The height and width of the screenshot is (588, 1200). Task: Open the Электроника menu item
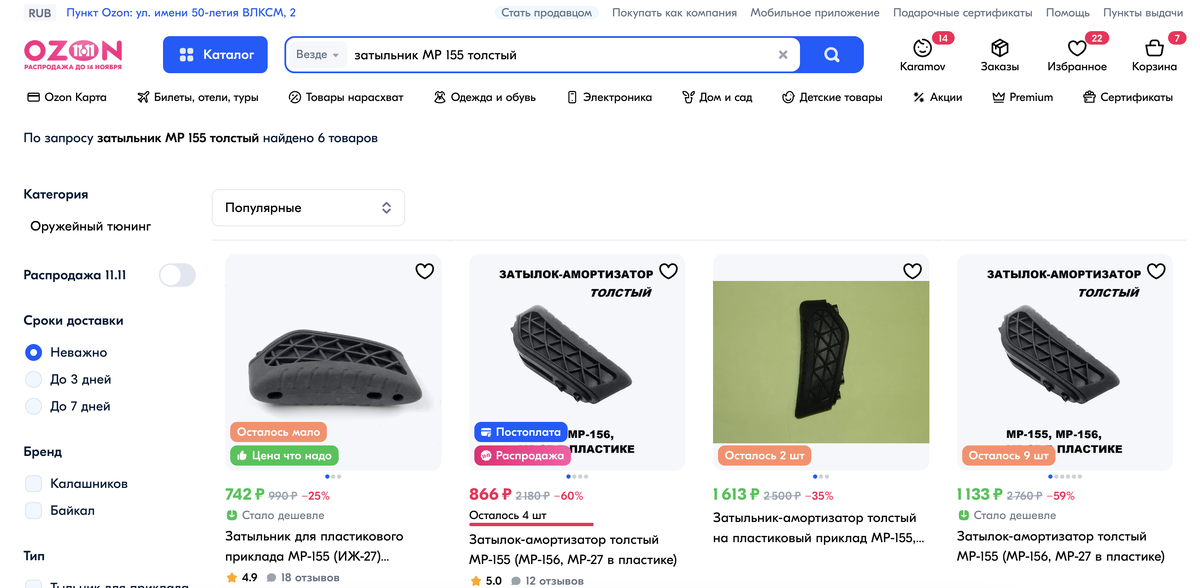[x=609, y=97]
